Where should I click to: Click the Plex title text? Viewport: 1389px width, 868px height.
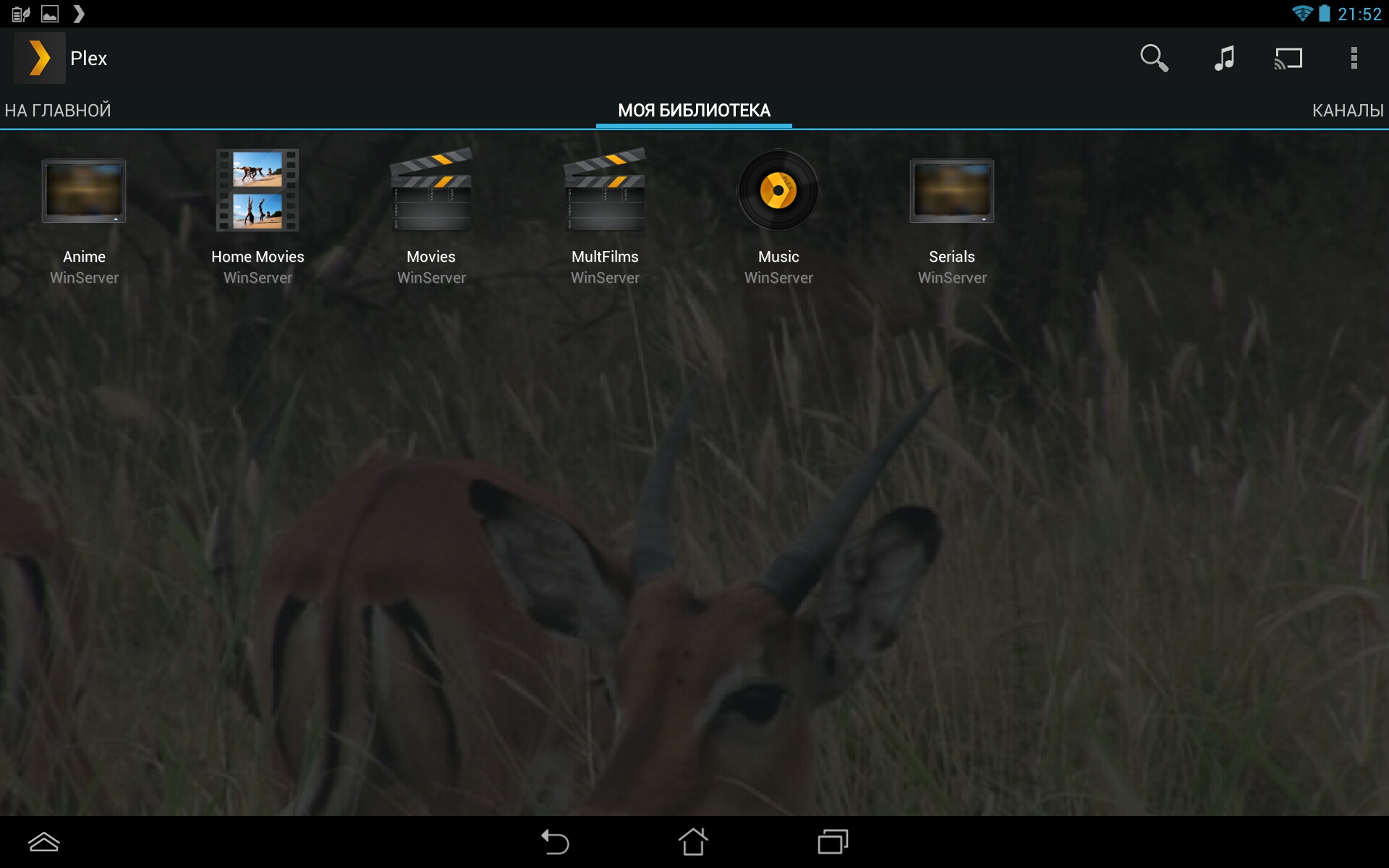tap(88, 59)
